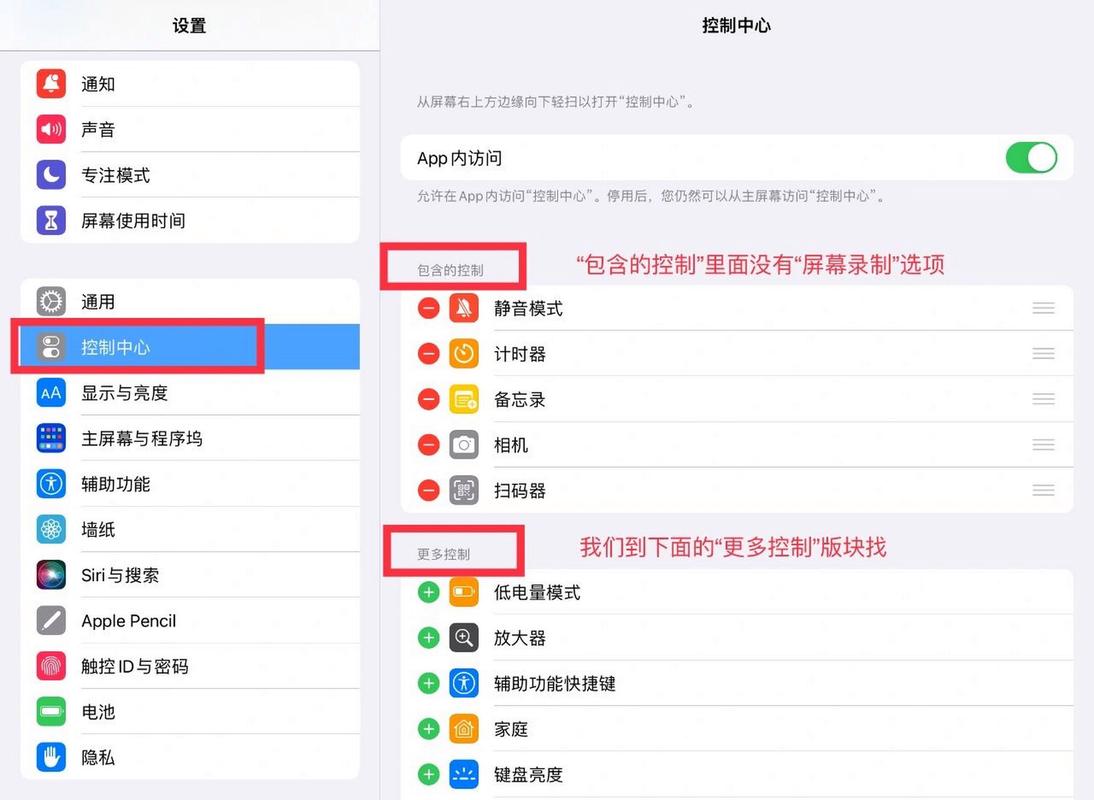Tap the 家庭 home icon
This screenshot has height=800, width=1094.
tap(464, 729)
